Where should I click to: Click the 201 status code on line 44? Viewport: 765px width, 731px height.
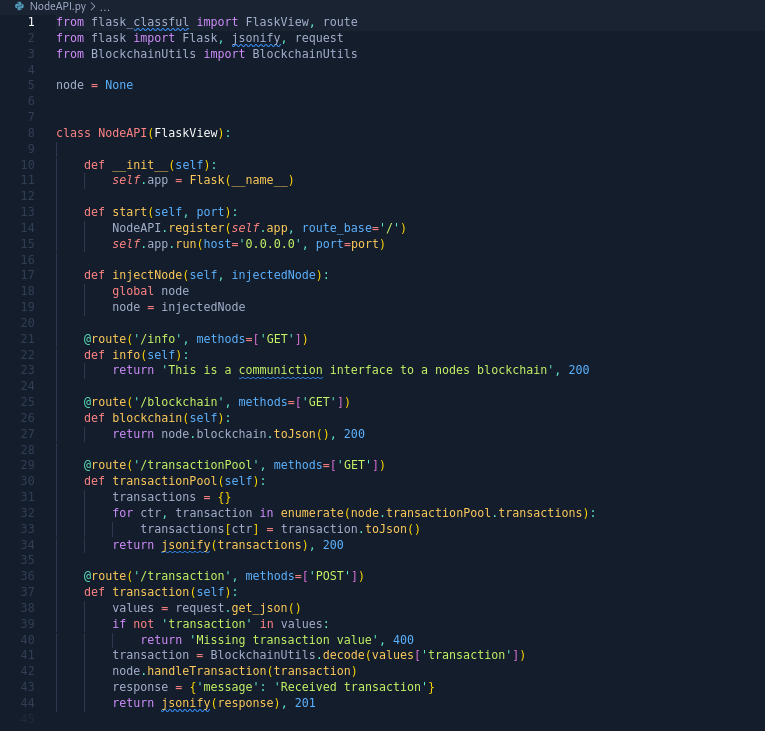tap(305, 703)
